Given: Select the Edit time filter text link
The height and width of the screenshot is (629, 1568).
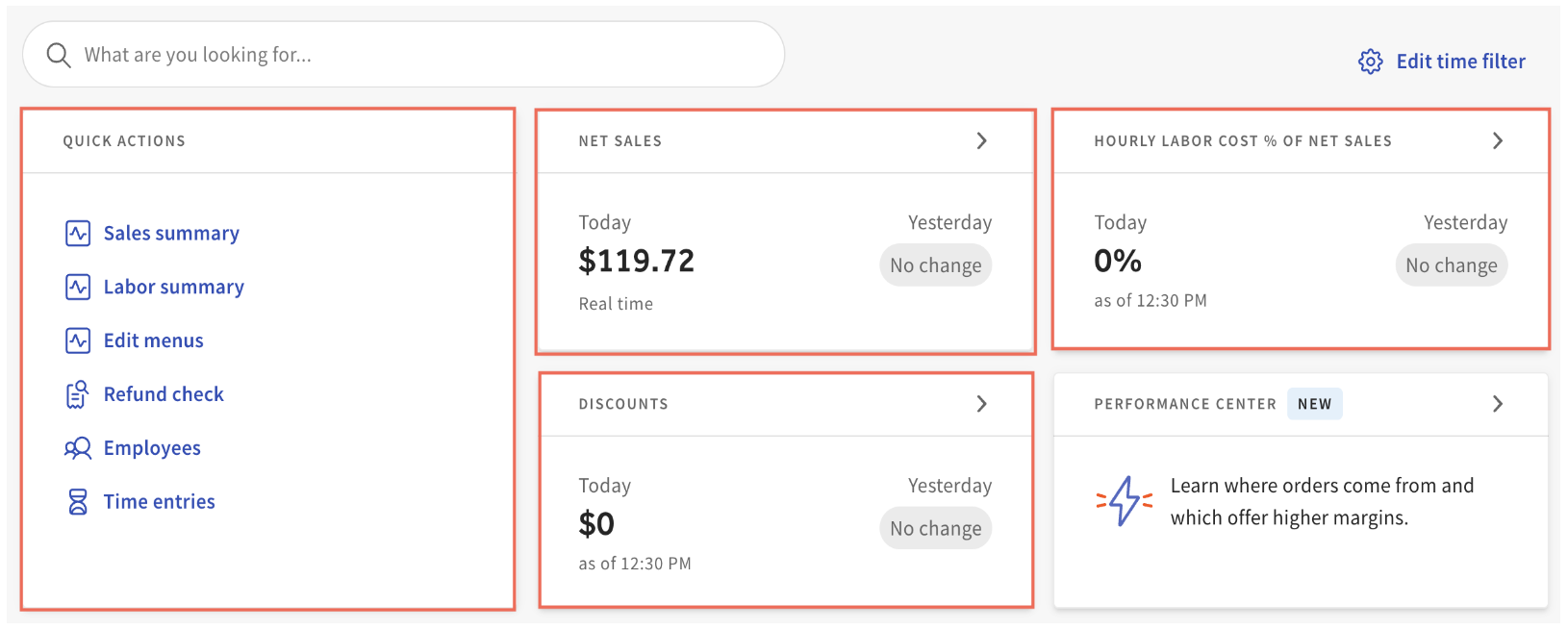Looking at the screenshot, I should (1460, 62).
